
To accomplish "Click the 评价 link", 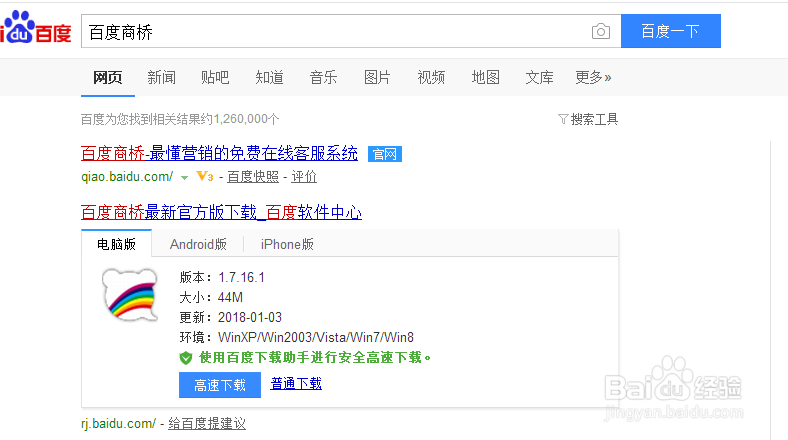I will coord(304,177).
